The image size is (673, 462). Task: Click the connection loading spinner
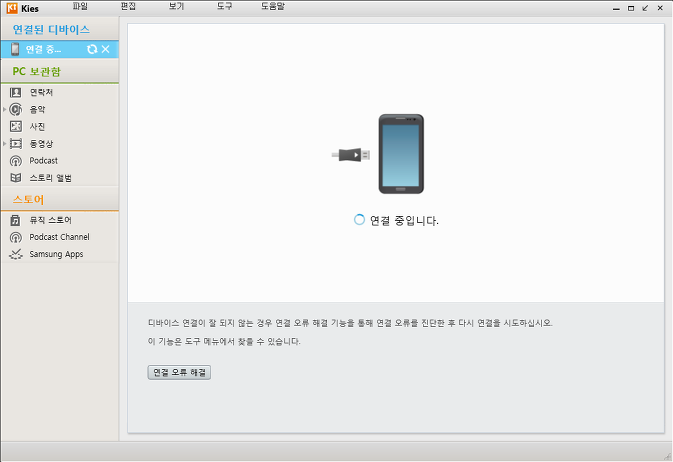click(x=359, y=220)
